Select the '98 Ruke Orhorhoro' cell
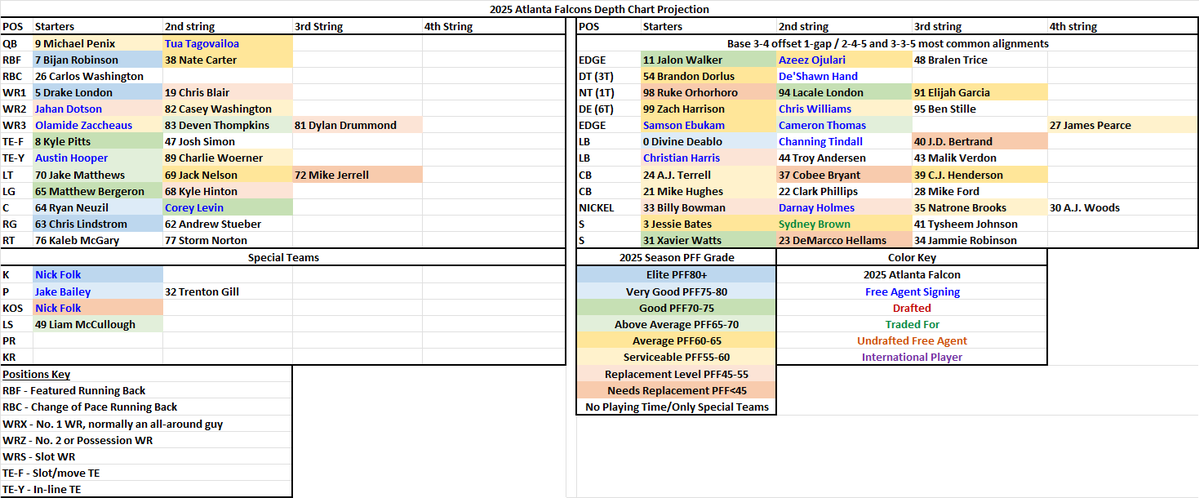The height and width of the screenshot is (498, 1199). (x=709, y=93)
